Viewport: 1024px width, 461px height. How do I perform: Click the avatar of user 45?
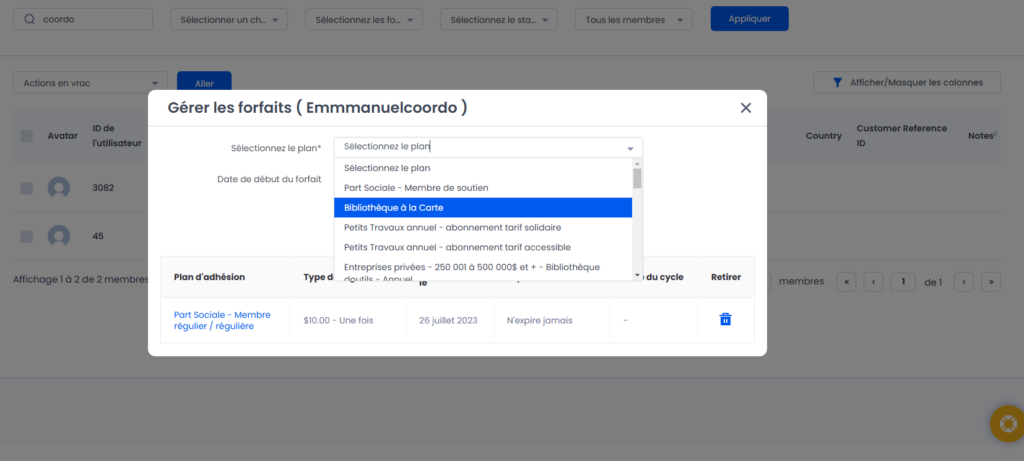coord(59,236)
